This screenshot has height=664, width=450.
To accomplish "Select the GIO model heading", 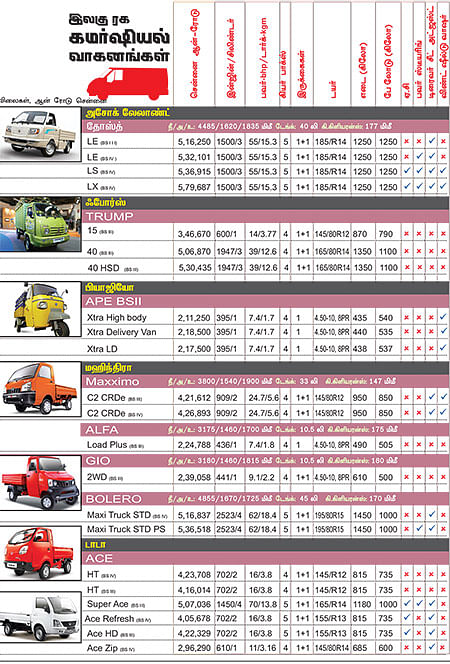I will click(x=98, y=461).
